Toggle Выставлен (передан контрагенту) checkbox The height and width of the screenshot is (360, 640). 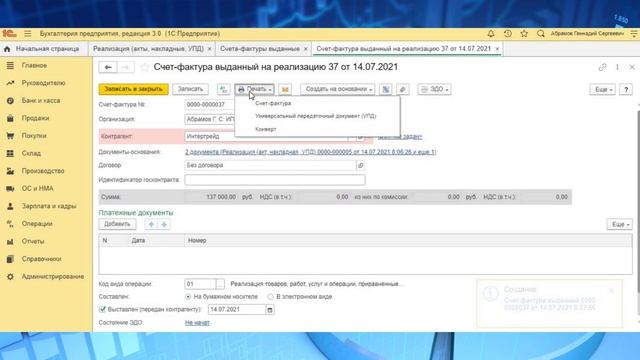pyautogui.click(x=102, y=309)
